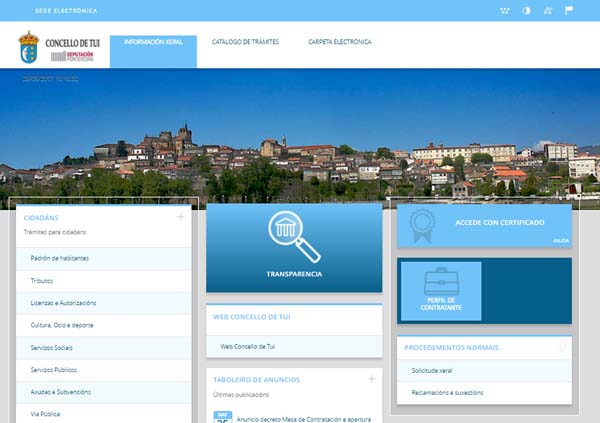Image resolution: width=600 pixels, height=423 pixels.
Task: Expand the Cidadáns panel with plus sign
Action: coord(180,216)
